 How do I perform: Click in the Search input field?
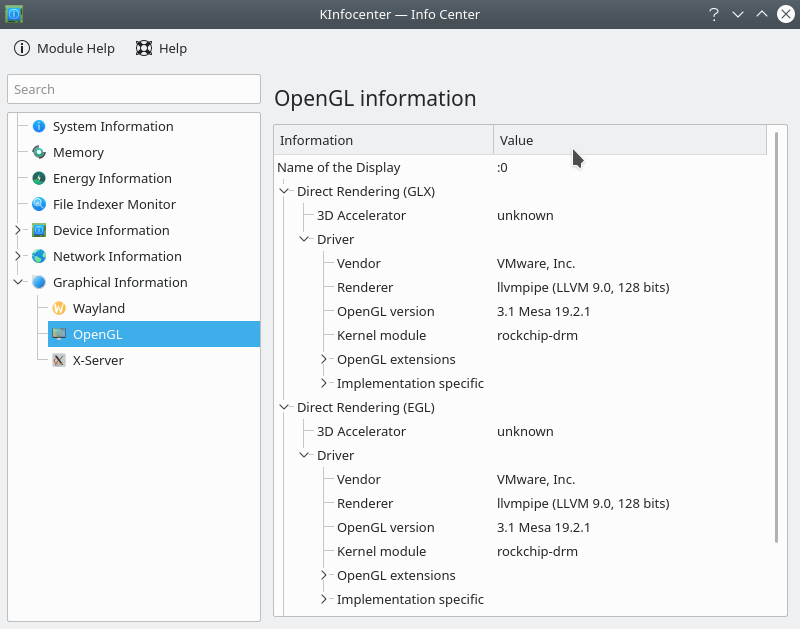(x=133, y=89)
